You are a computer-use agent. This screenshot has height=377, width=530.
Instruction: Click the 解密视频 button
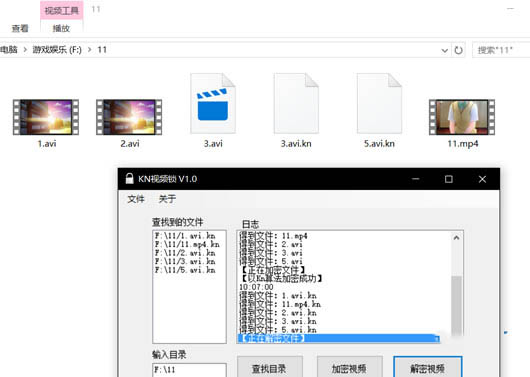coord(428,368)
